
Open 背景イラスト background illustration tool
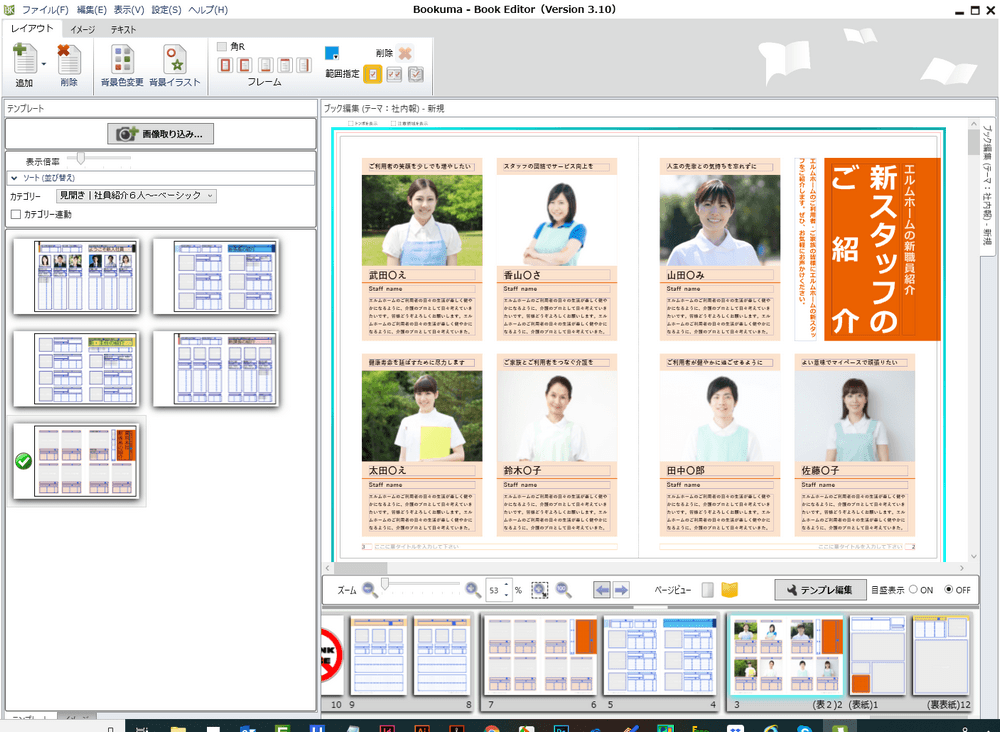[x=175, y=62]
